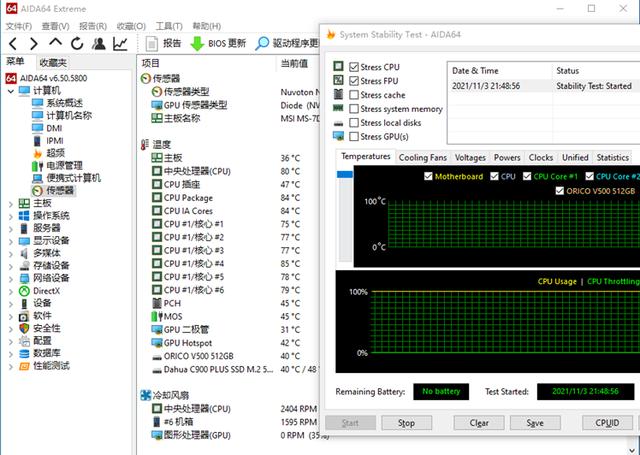Click the back navigation arrow
The width and height of the screenshot is (640, 455).
(x=11, y=44)
